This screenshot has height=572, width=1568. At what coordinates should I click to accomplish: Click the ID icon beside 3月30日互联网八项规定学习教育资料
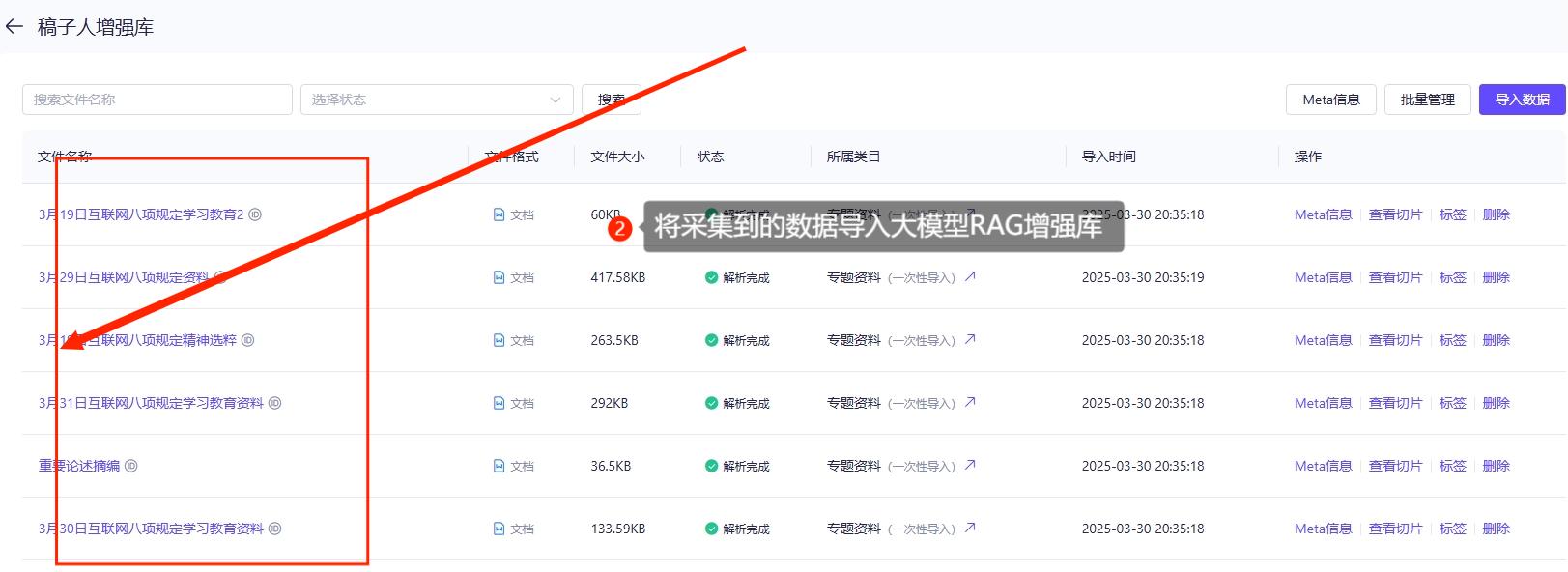274,529
